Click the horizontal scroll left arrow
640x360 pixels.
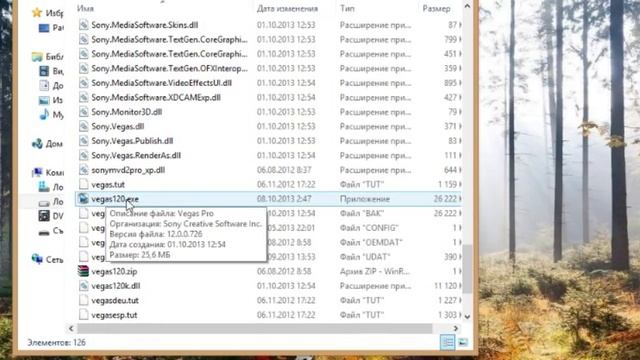tap(71, 328)
